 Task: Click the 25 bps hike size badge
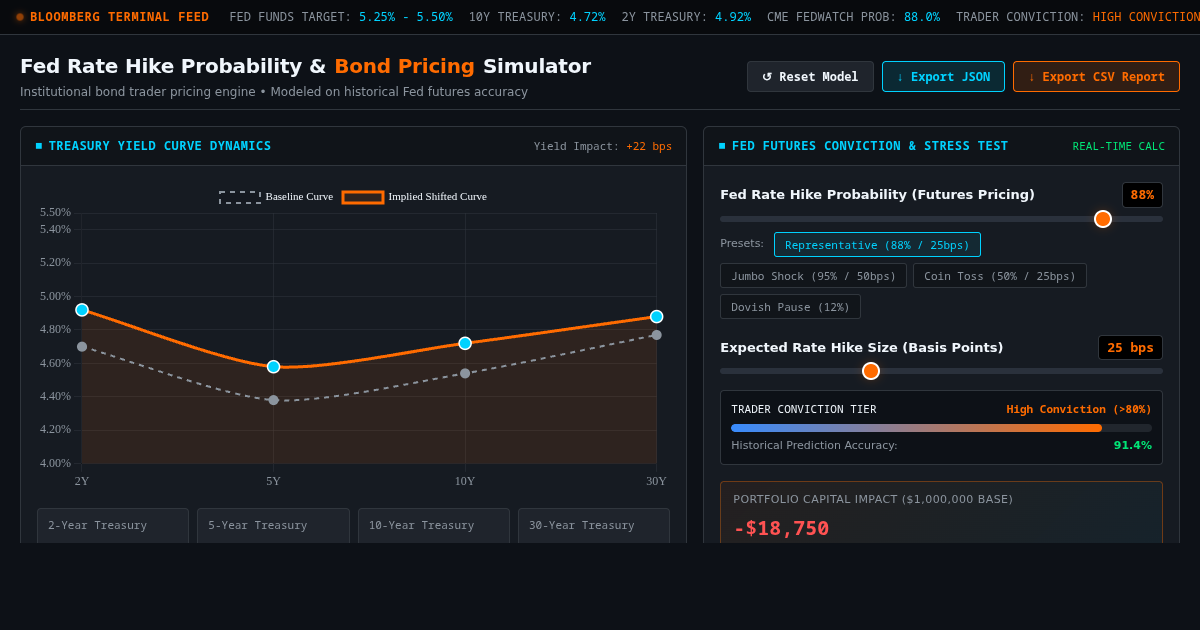[x=1130, y=348]
